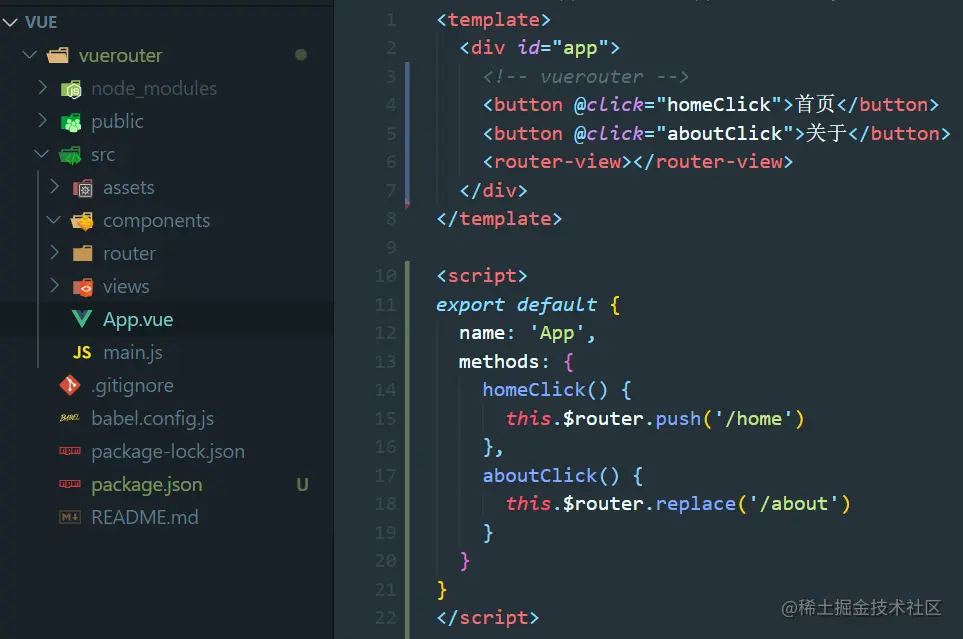Screen dimensions: 963x639
Task: Click the vuerouter folder icon
Action: 58,56
